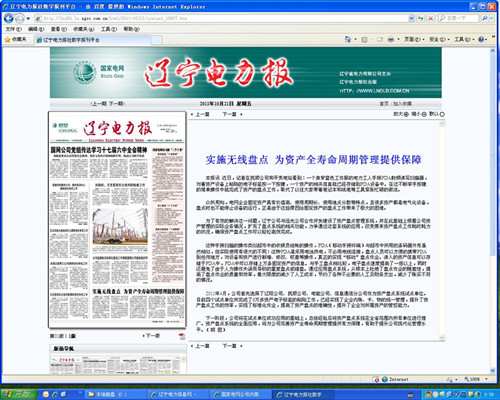Select the 默认 default size circle

pyautogui.click(x=442, y=114)
